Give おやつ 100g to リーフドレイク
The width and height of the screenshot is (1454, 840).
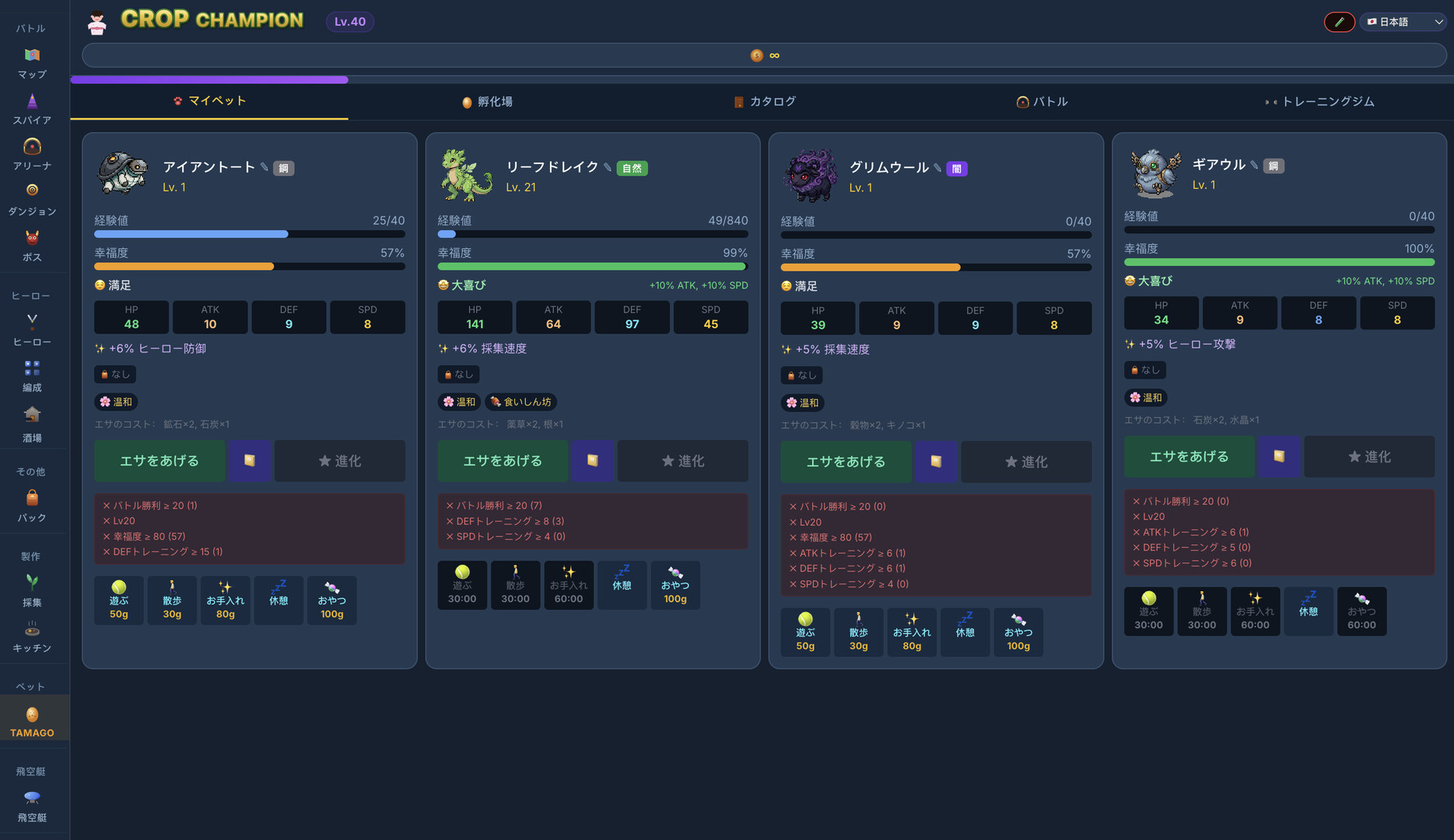(x=674, y=585)
